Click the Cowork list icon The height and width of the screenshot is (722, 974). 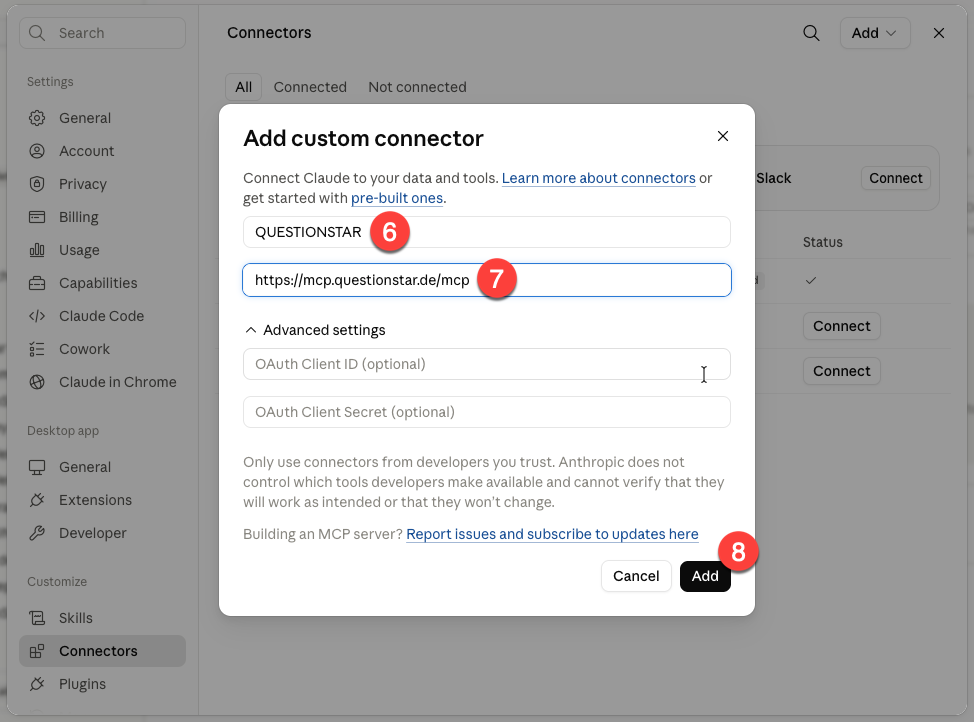pyautogui.click(x=37, y=349)
